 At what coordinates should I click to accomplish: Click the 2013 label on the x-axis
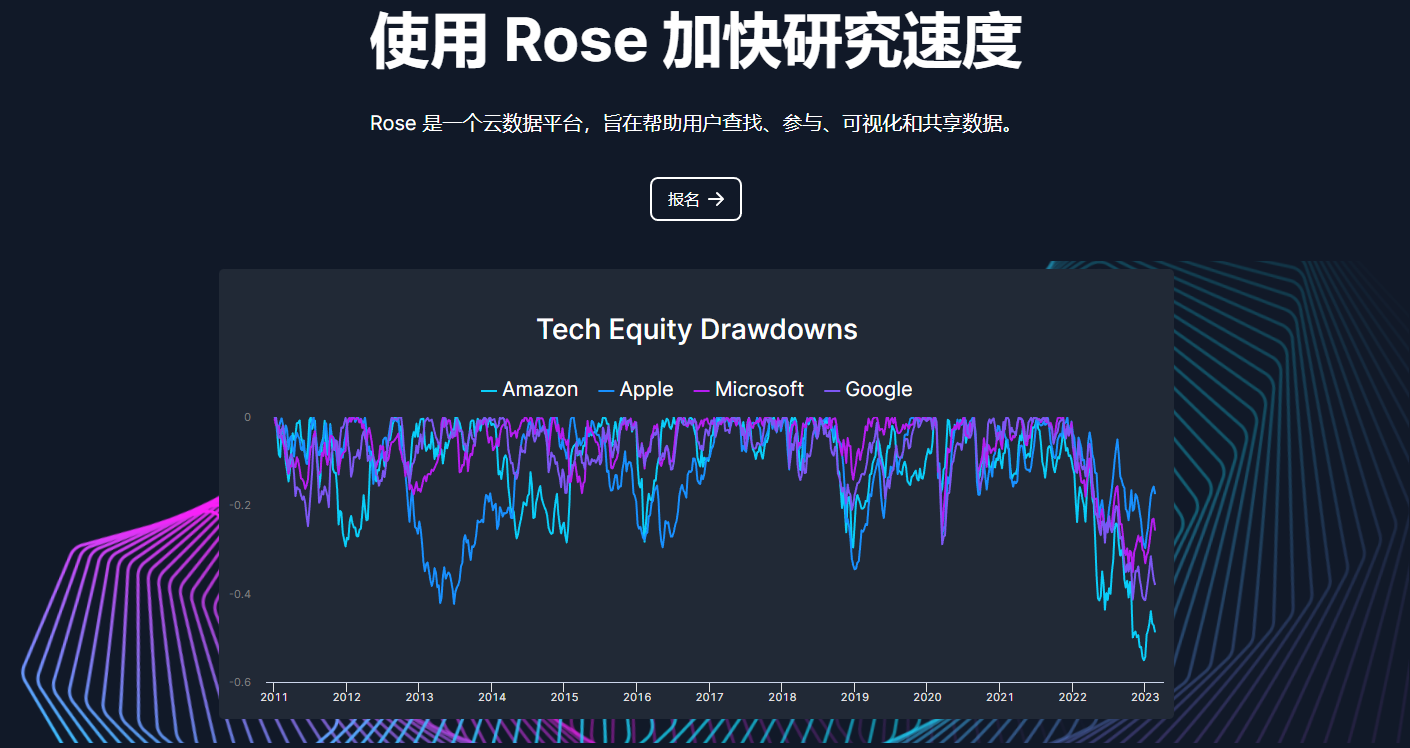[x=419, y=697]
